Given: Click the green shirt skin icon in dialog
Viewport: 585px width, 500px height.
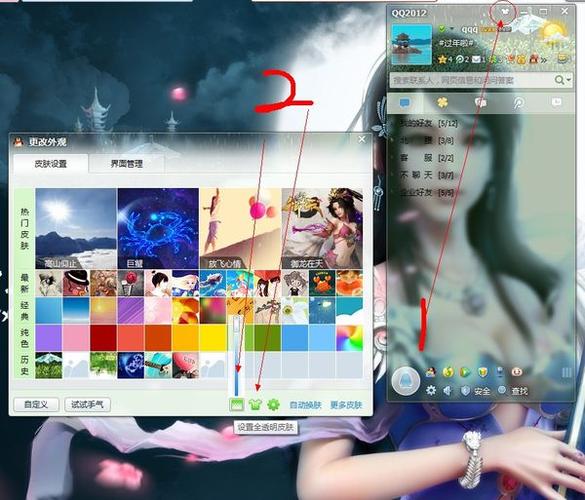Looking at the screenshot, I should click(256, 404).
